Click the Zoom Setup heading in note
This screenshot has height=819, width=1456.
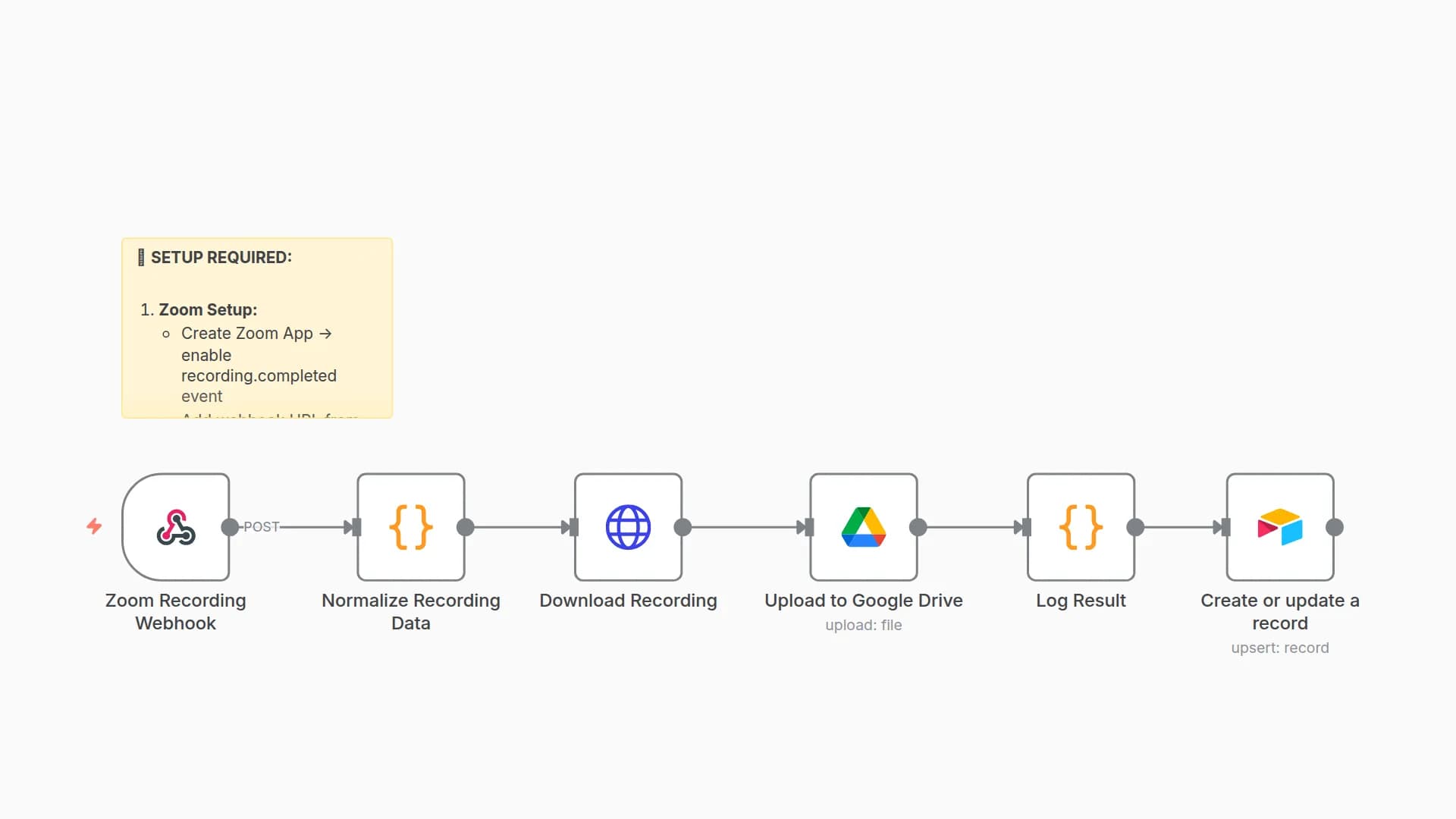pos(207,309)
